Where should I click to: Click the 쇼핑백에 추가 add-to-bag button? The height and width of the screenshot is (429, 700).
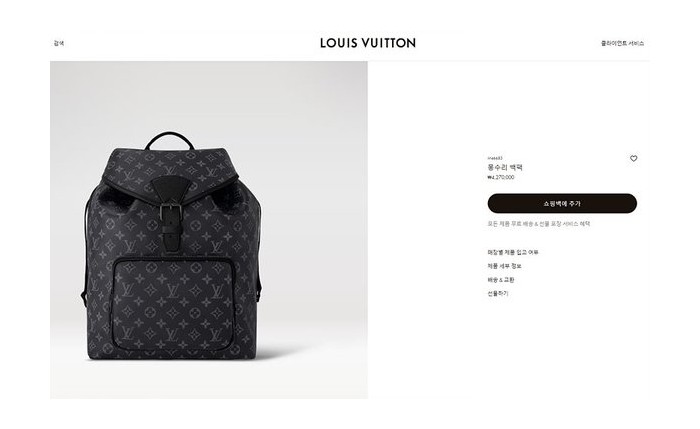tap(562, 203)
